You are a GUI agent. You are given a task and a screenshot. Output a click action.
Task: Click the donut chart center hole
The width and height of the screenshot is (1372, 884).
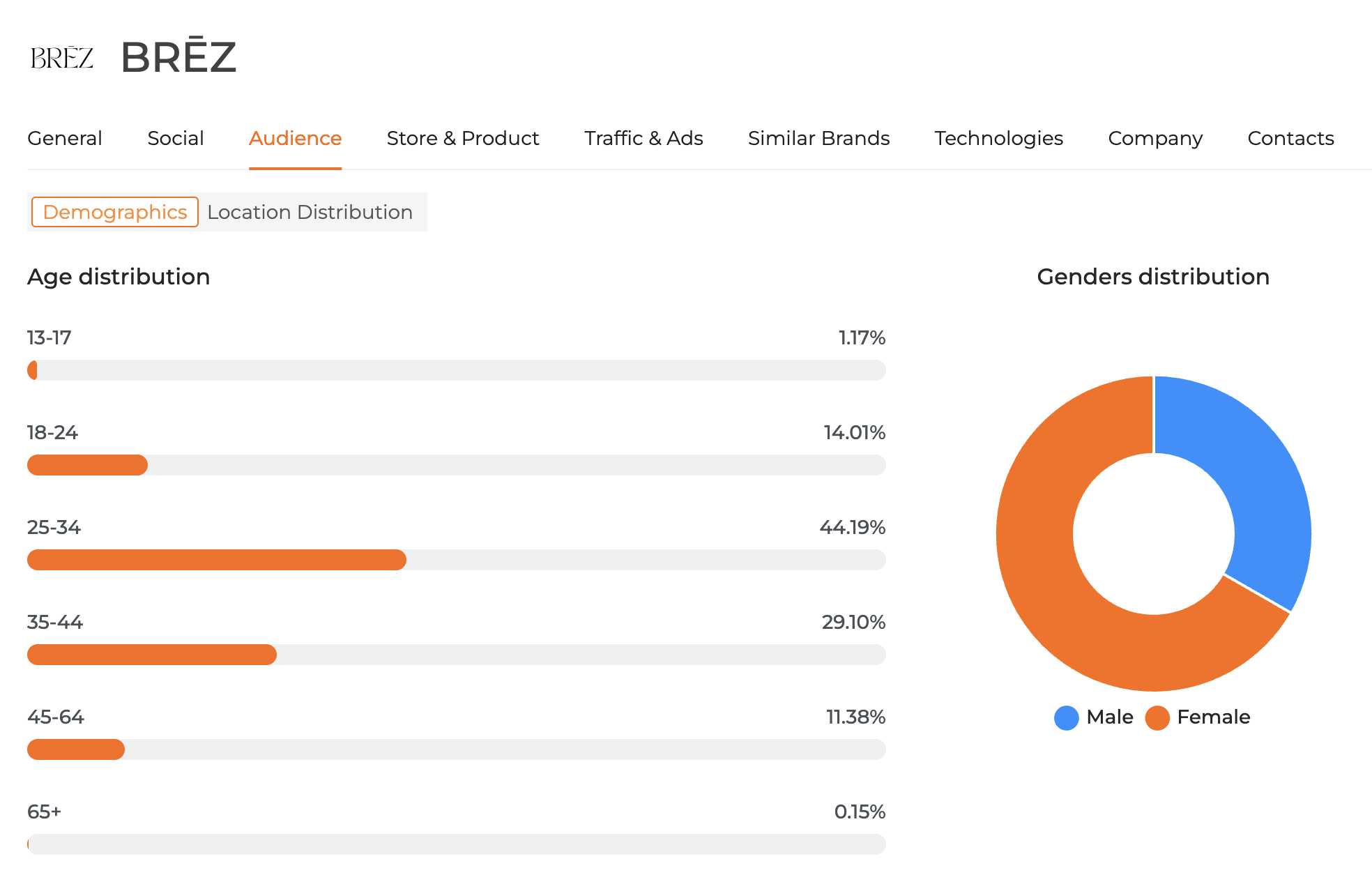click(x=1154, y=533)
